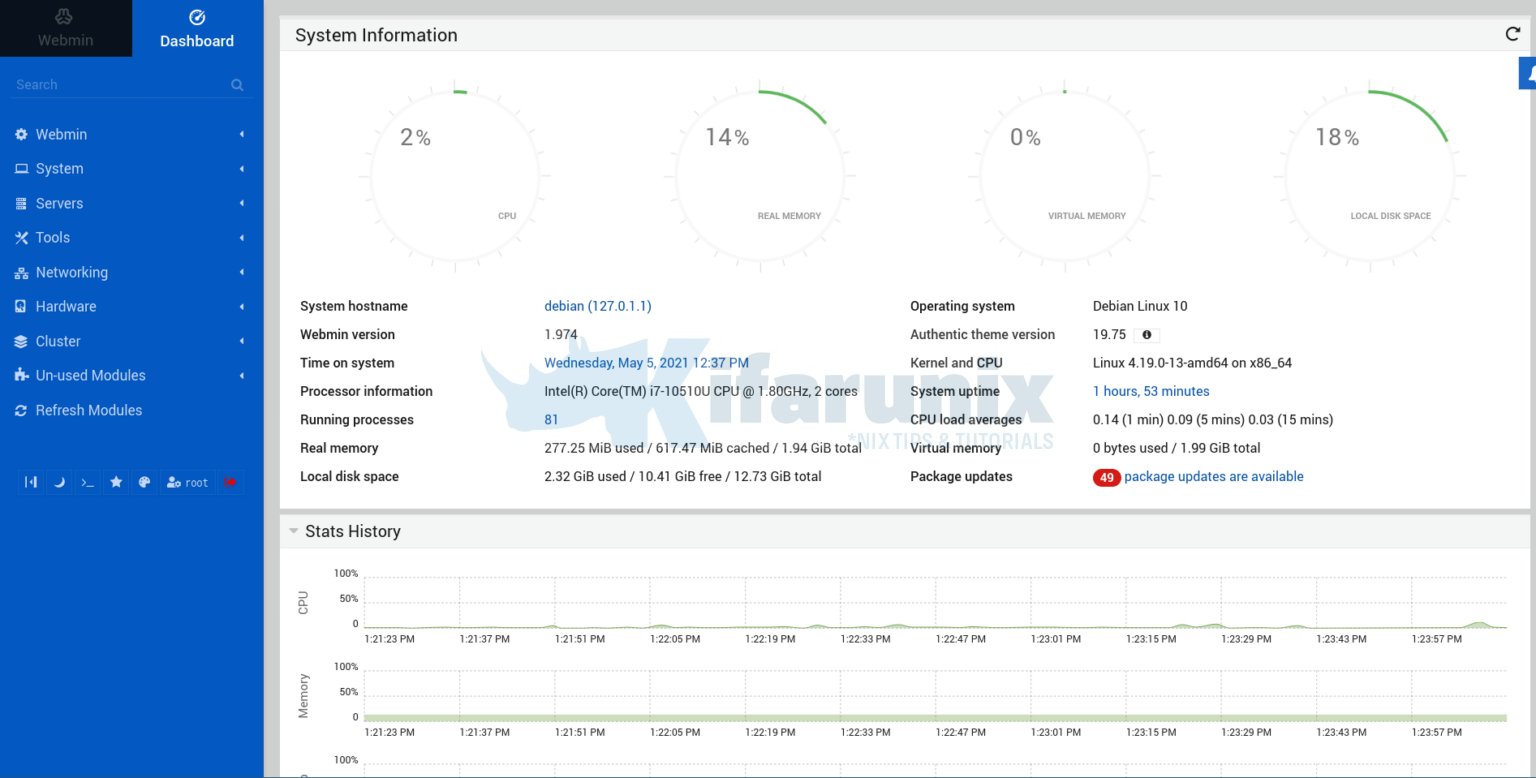
Task: Expand the Networking section
Action: 73,272
